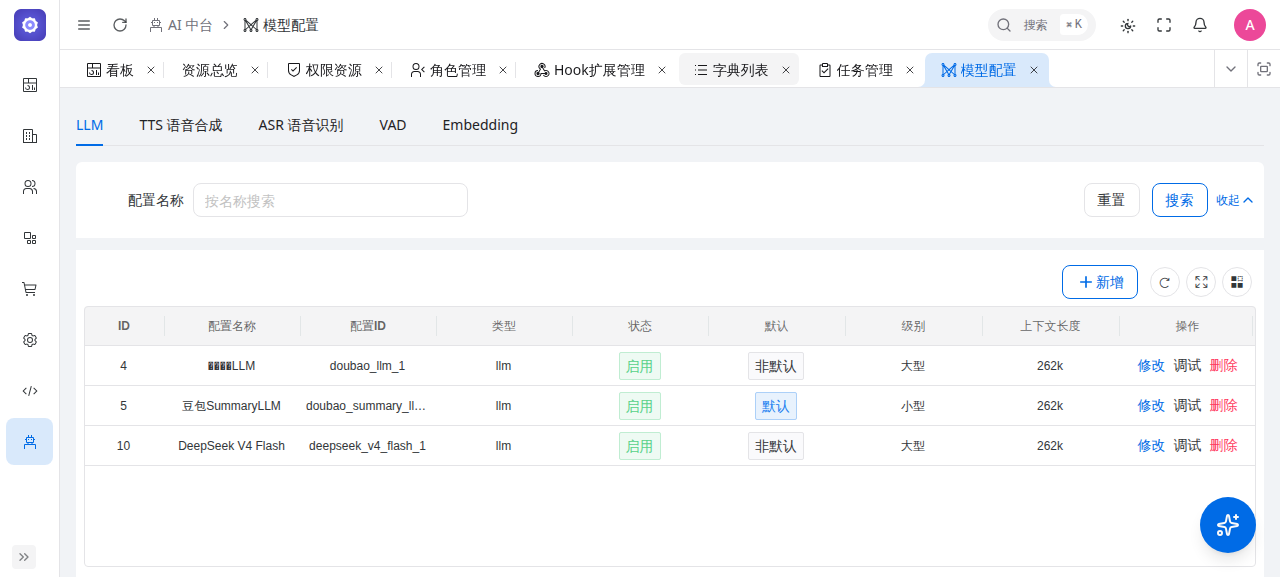Click 非默认 tag in DeepSeek V4 Flash row
This screenshot has height=577, width=1280.
776,446
